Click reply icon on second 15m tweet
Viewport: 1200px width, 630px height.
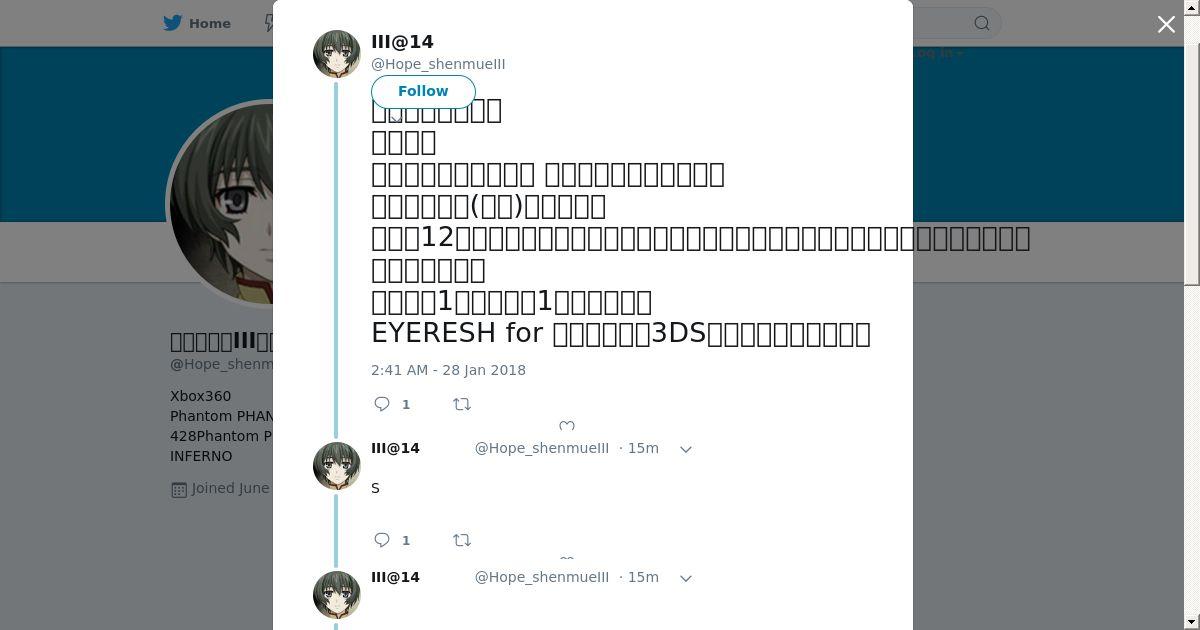coord(382,540)
